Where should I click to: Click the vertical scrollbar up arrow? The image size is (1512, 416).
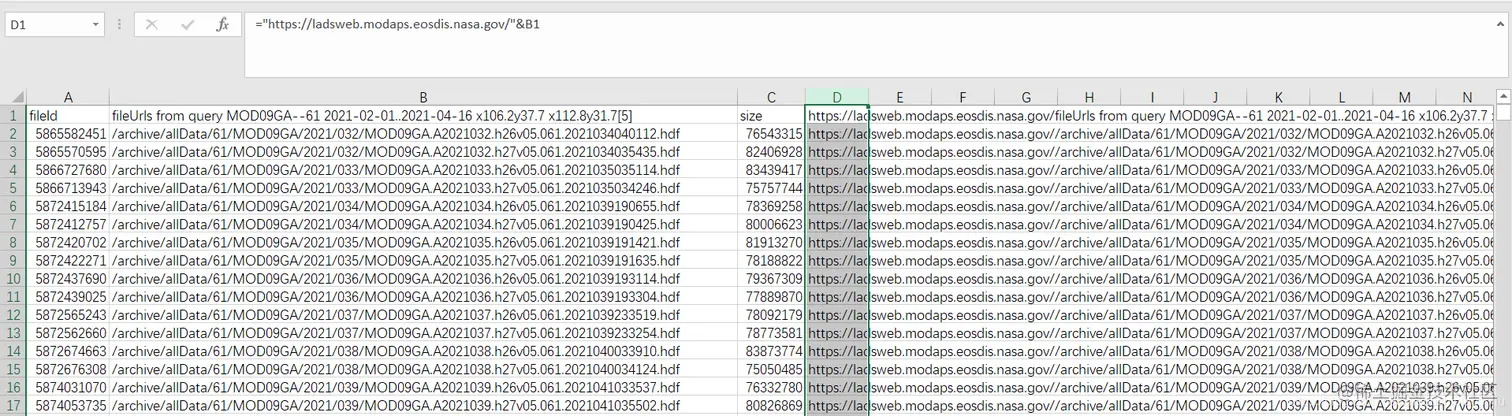pos(1503,97)
